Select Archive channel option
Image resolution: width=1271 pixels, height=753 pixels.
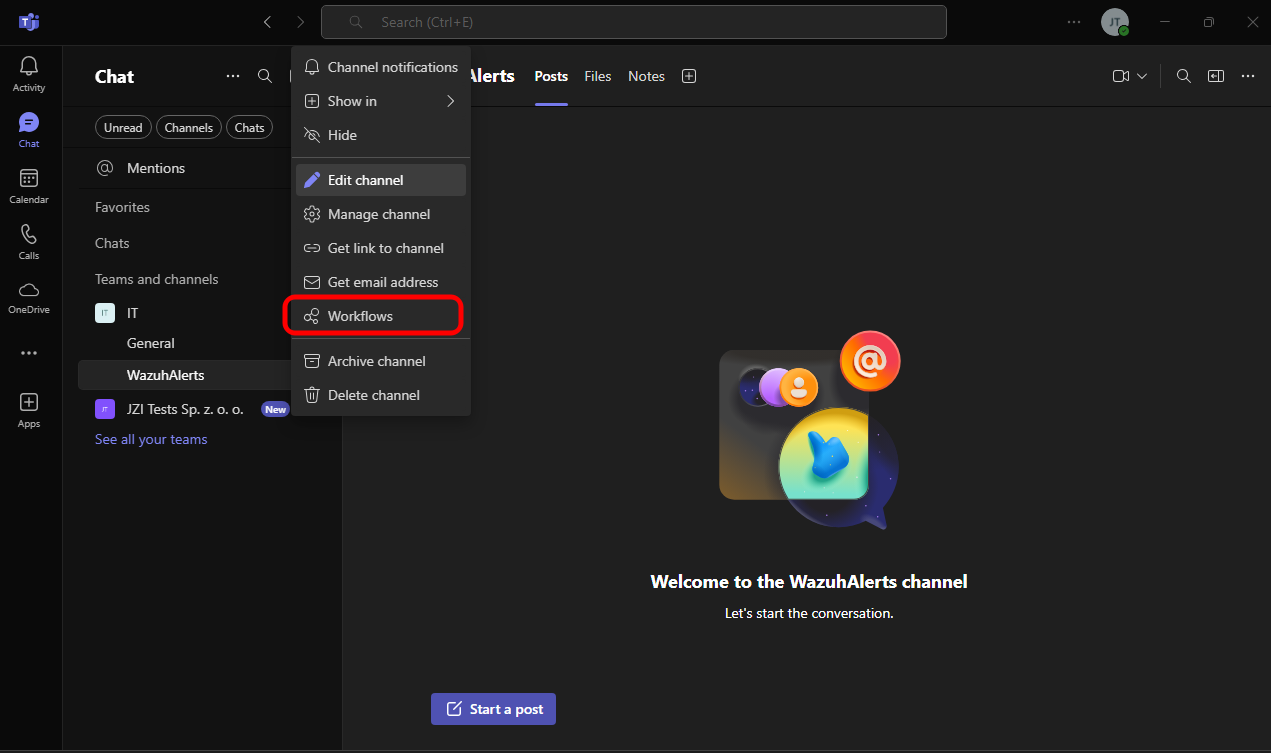381,361
